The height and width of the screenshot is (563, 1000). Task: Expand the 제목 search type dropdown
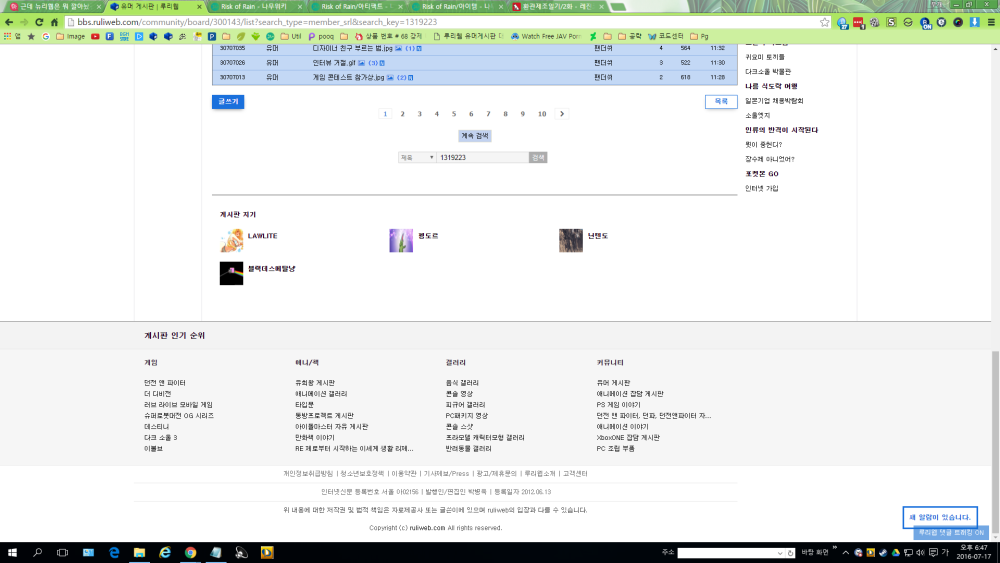pyautogui.click(x=417, y=157)
